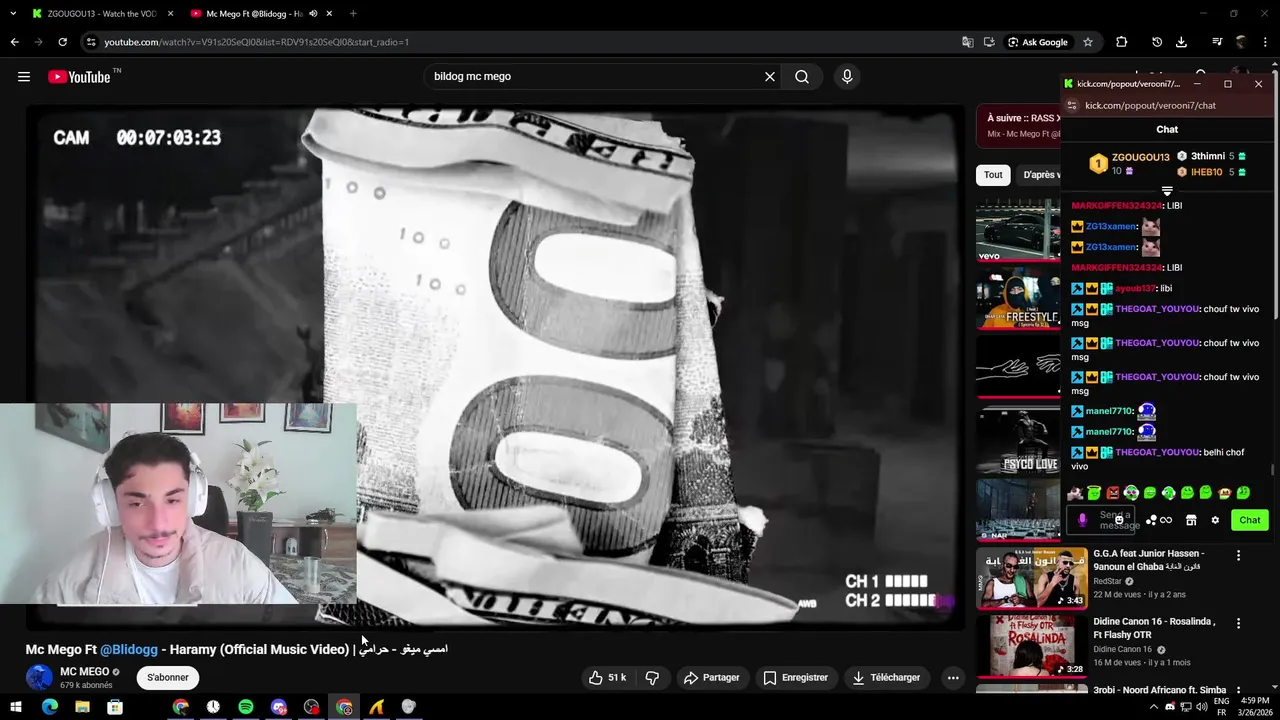Launch Spotify from the taskbar

click(246, 707)
